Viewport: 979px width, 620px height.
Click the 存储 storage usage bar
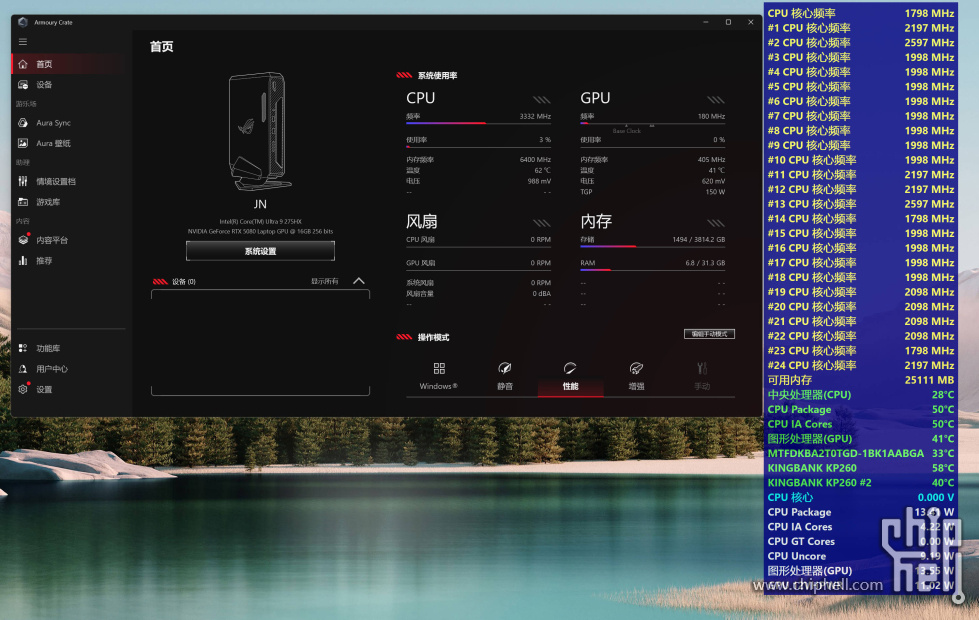pyautogui.click(x=652, y=247)
